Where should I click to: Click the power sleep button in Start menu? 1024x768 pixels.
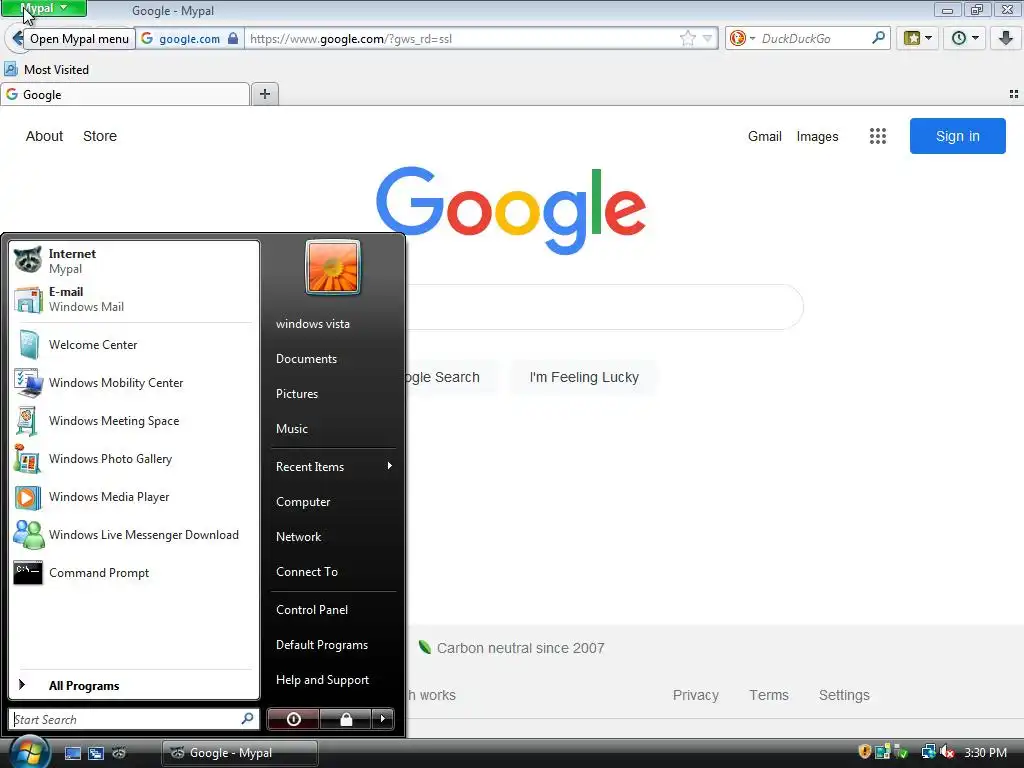coord(293,719)
